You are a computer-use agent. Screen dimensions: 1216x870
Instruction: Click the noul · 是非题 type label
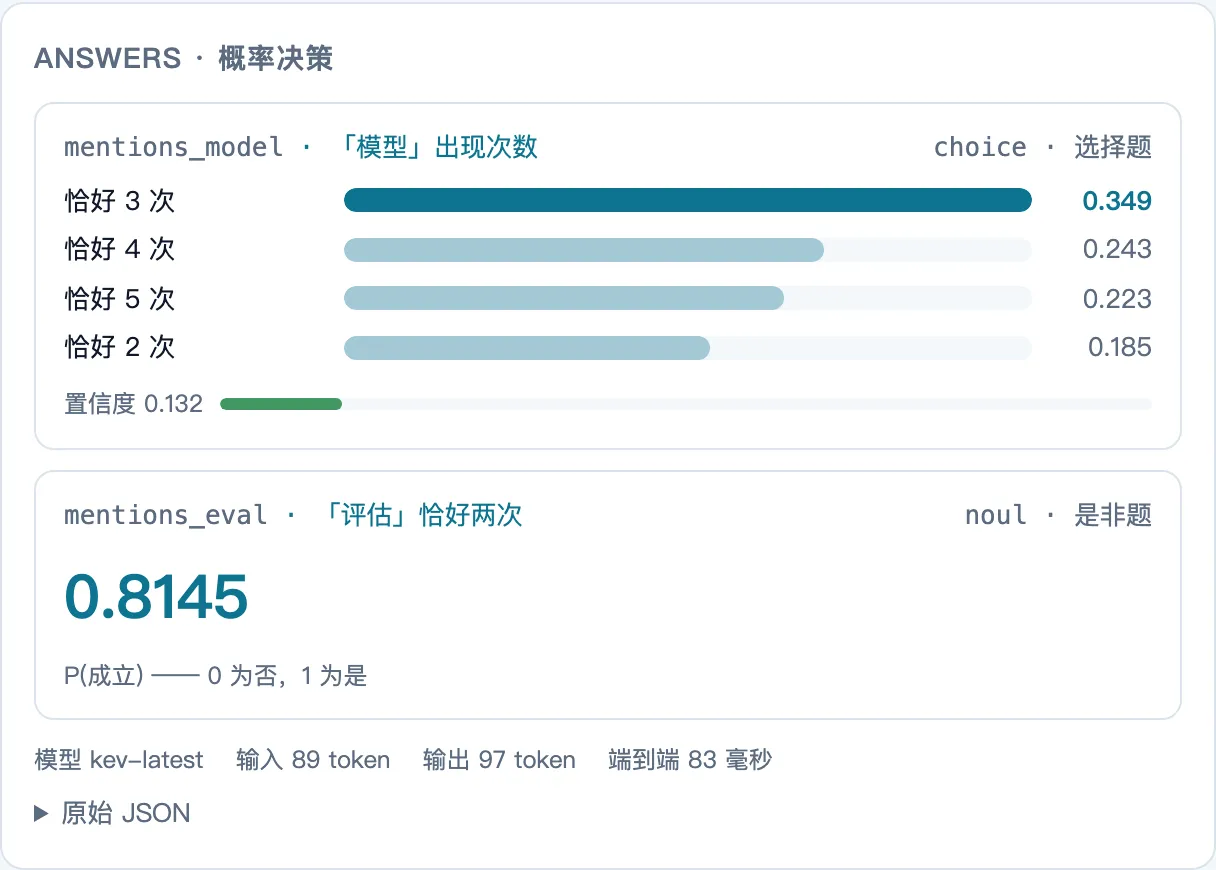point(1058,515)
